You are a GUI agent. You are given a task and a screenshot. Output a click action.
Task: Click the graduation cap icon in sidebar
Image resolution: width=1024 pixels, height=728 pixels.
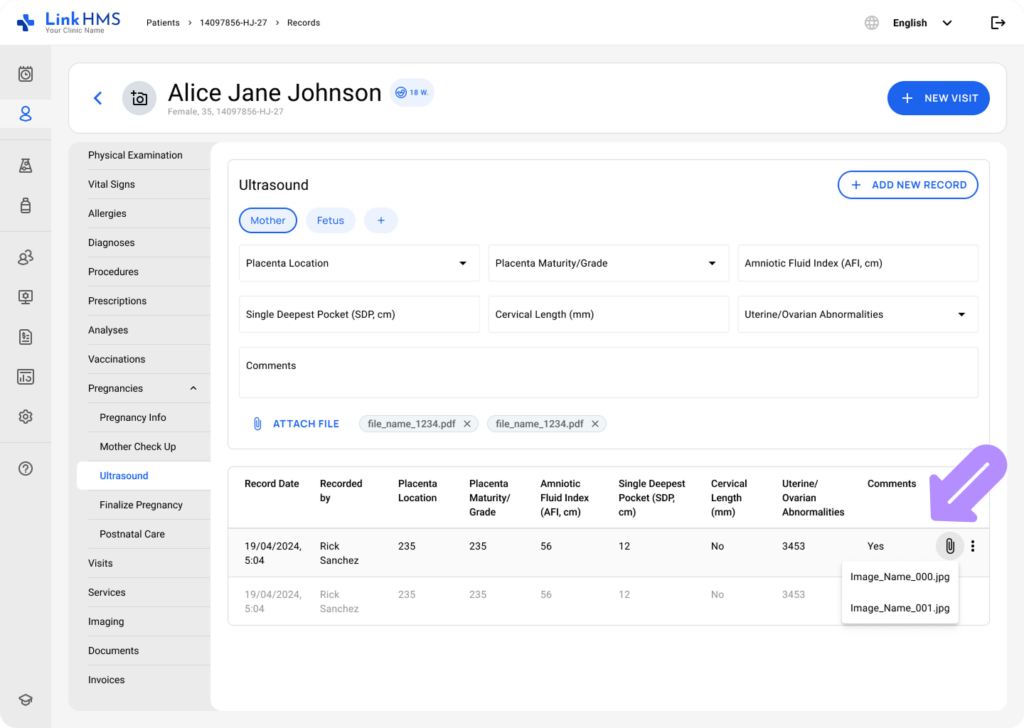25,700
